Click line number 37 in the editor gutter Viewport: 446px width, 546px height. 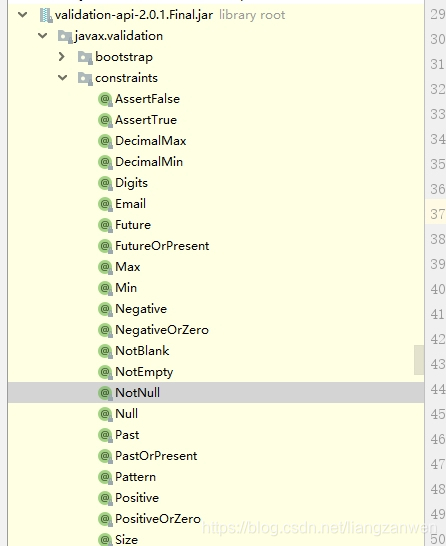click(438, 214)
